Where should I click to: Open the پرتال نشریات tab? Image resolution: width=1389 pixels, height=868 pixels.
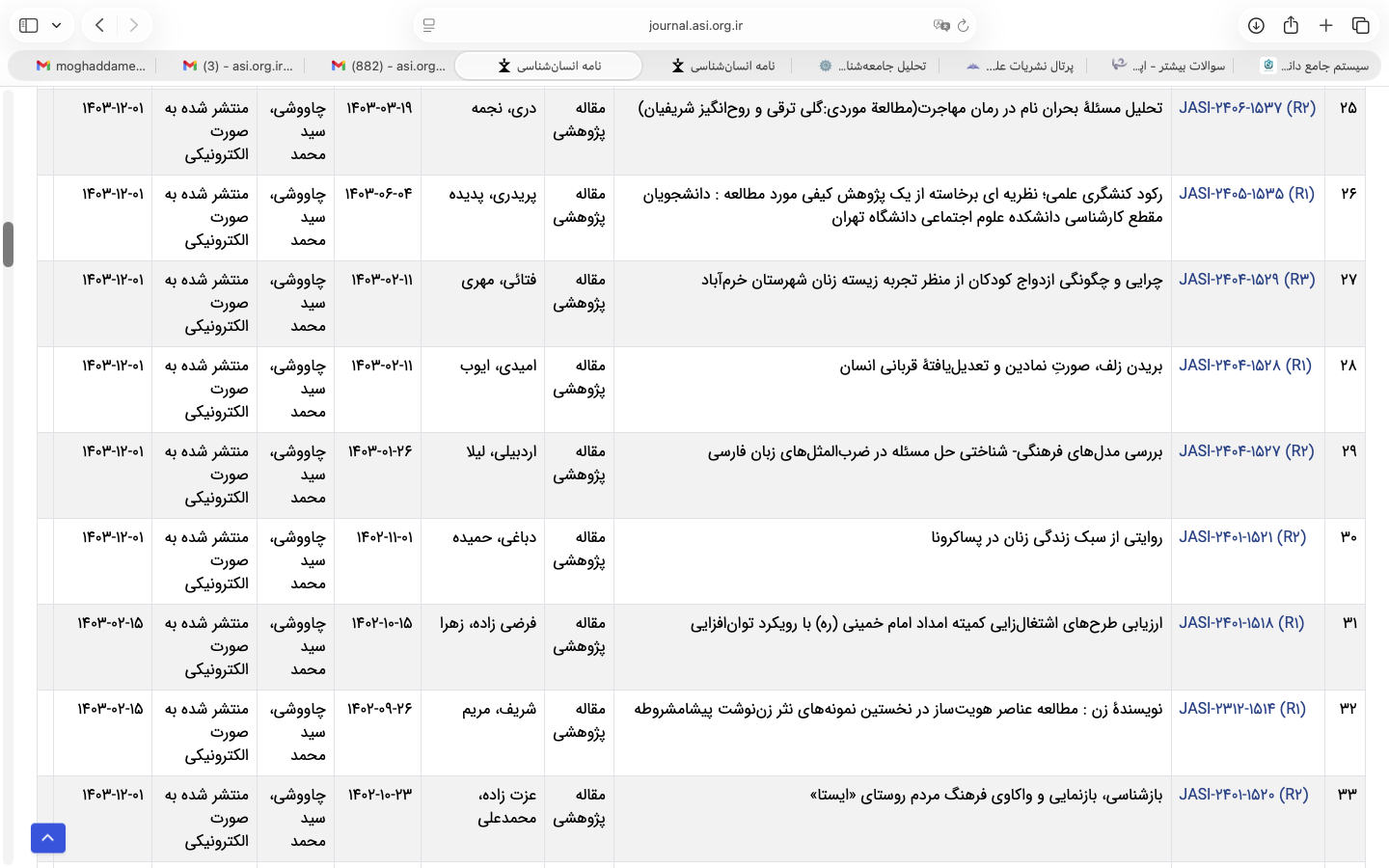(1021, 66)
